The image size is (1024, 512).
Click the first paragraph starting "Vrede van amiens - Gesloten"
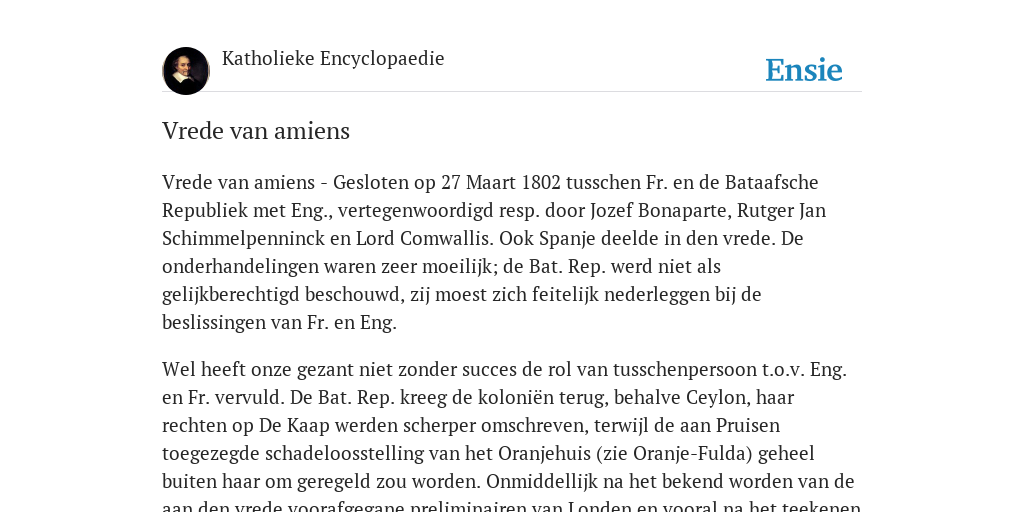(x=494, y=252)
